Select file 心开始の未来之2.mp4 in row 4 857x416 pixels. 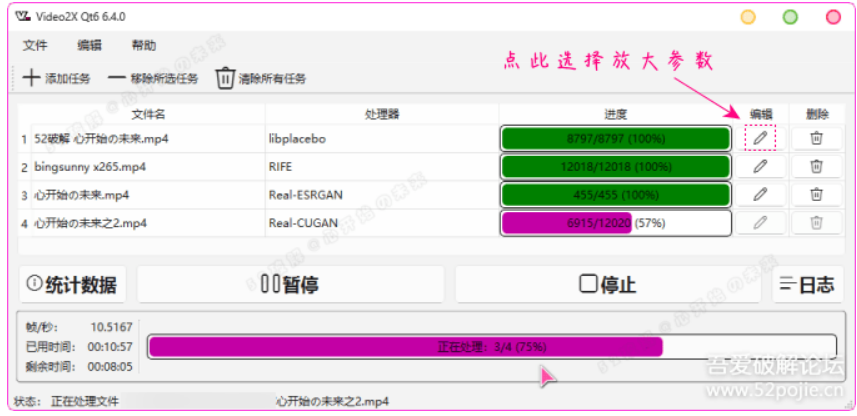click(x=148, y=223)
